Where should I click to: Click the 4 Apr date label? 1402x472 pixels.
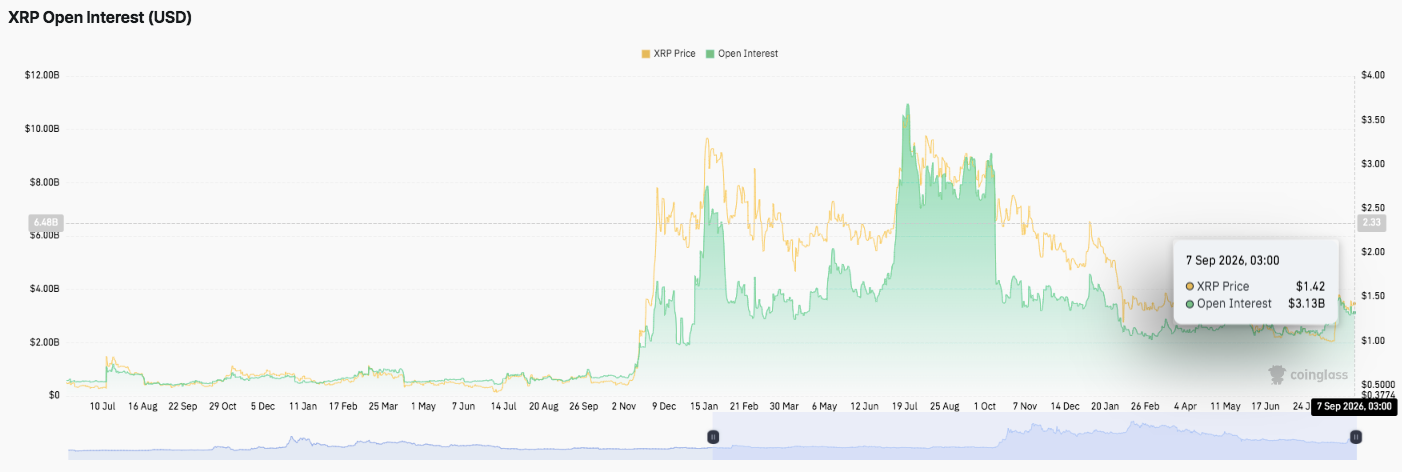point(1184,407)
